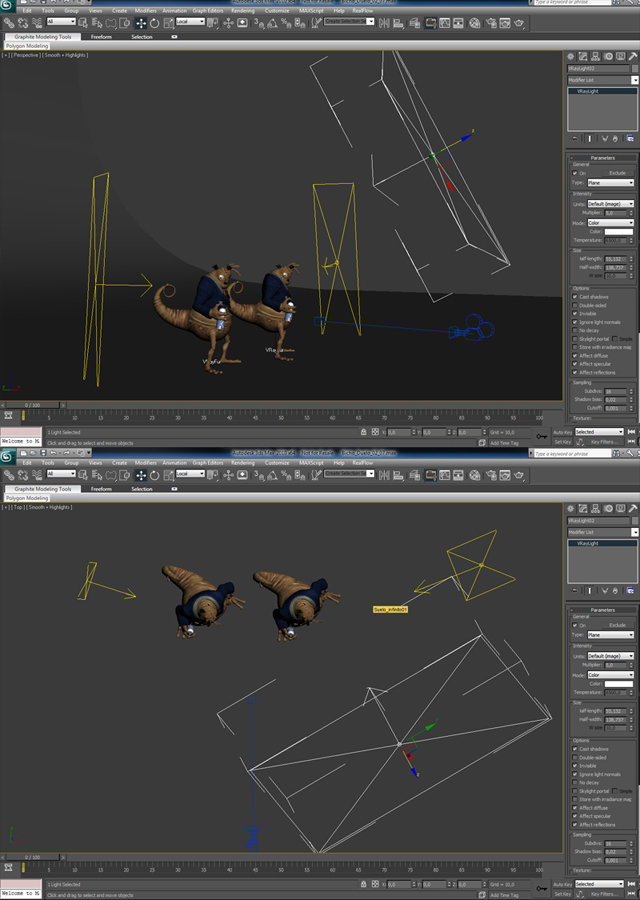Click Key Filters button in upper status bar
This screenshot has width=640, height=900.
603,442
